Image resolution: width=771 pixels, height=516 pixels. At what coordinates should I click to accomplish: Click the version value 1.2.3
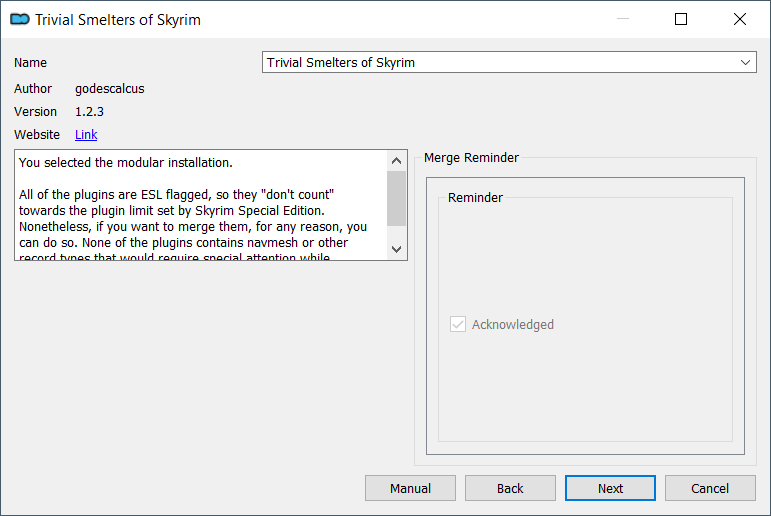(x=89, y=112)
